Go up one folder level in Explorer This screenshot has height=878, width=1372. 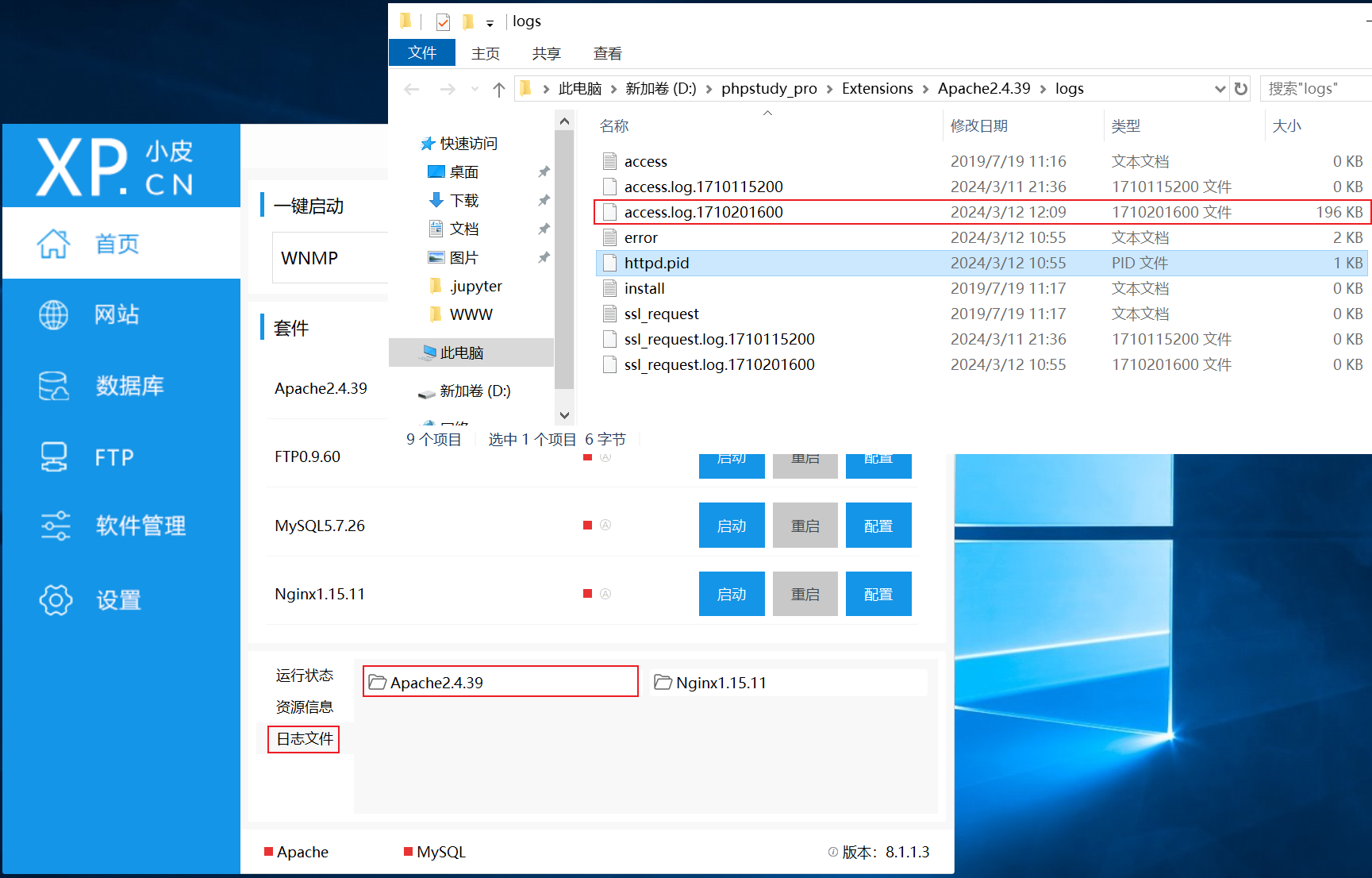point(498,89)
